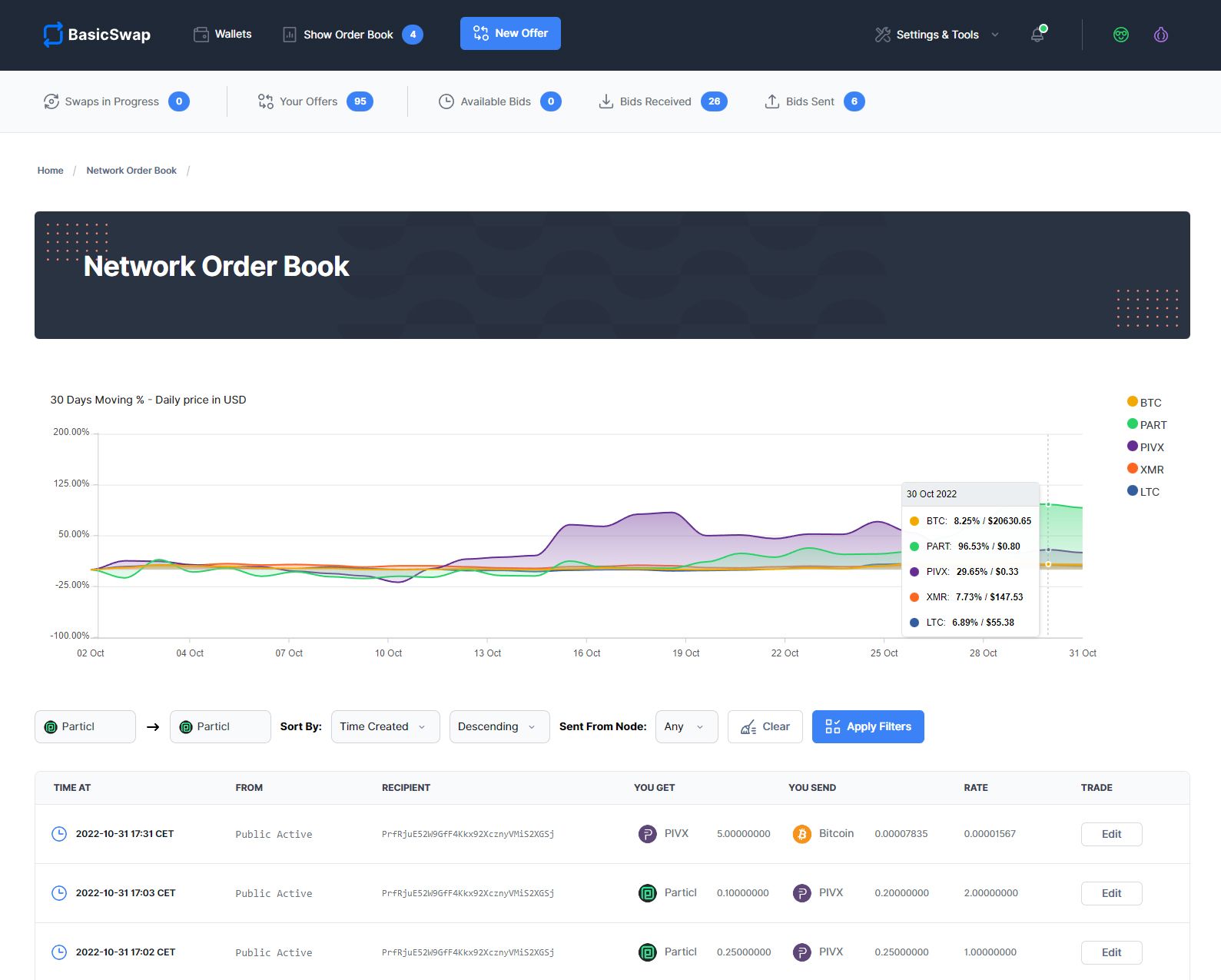This screenshot has width=1221, height=980.
Task: Click the Available Bids clock icon
Action: (446, 101)
